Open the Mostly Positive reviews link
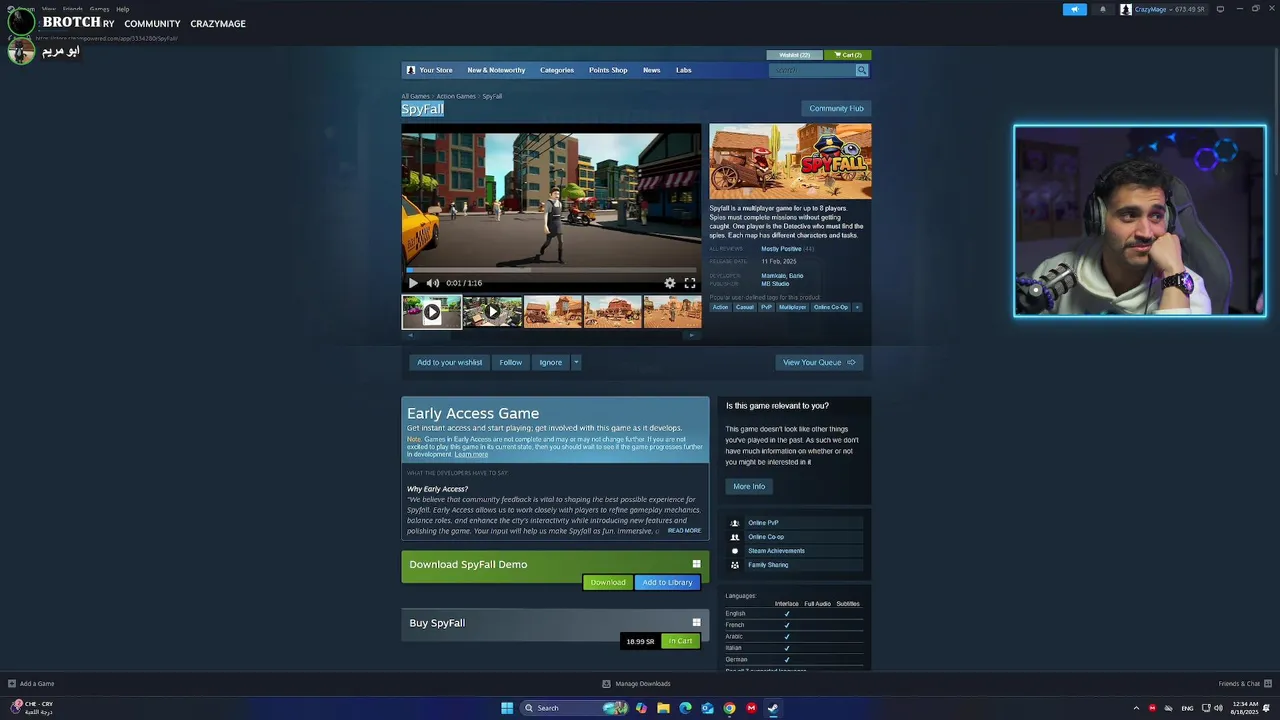The width and height of the screenshot is (1280, 720). click(781, 249)
